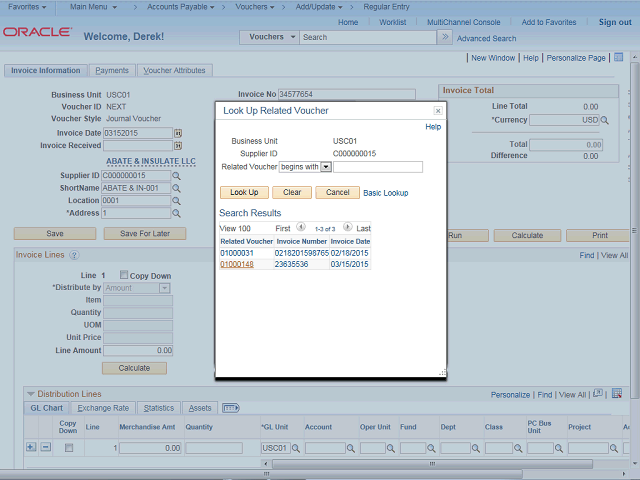This screenshot has width=640, height=480.
Task: Click the Print button
Action: (600, 236)
